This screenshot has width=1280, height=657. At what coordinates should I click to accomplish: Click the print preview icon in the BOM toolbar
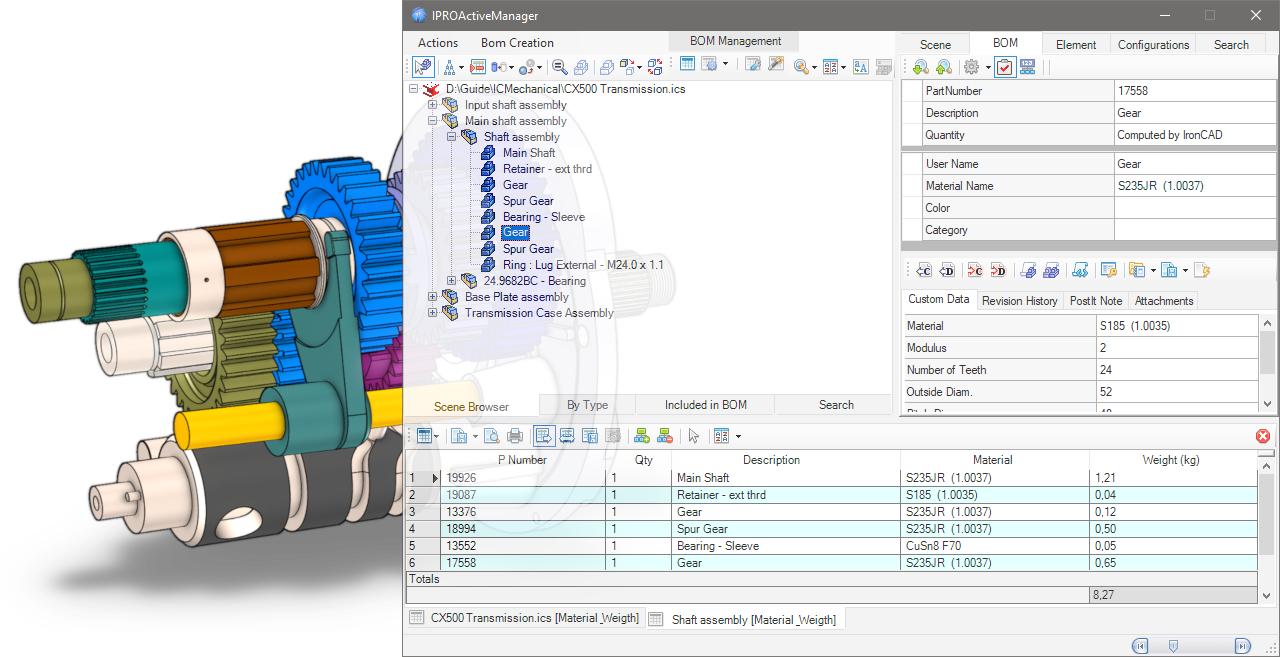489,435
